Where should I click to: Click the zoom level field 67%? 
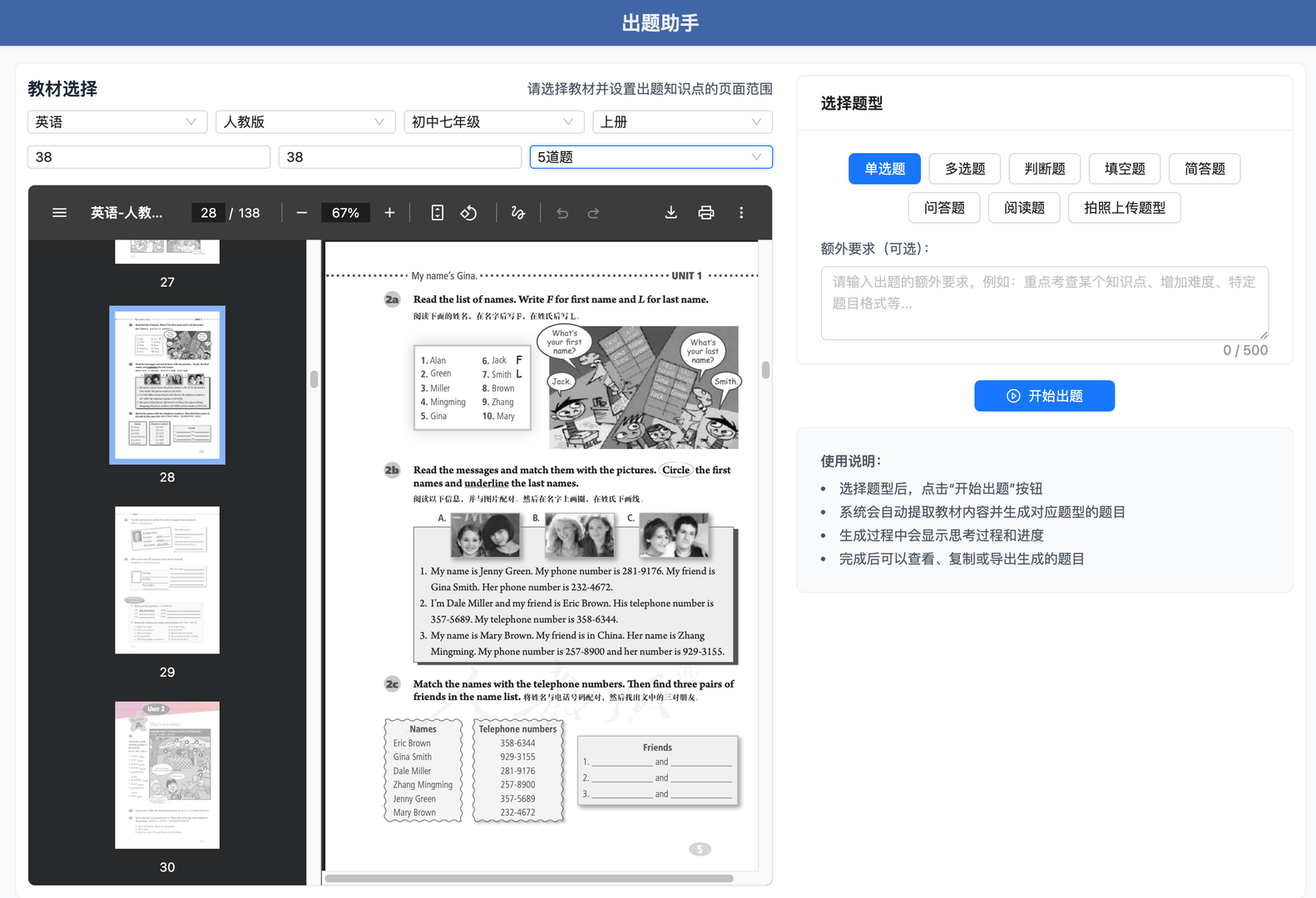(345, 213)
